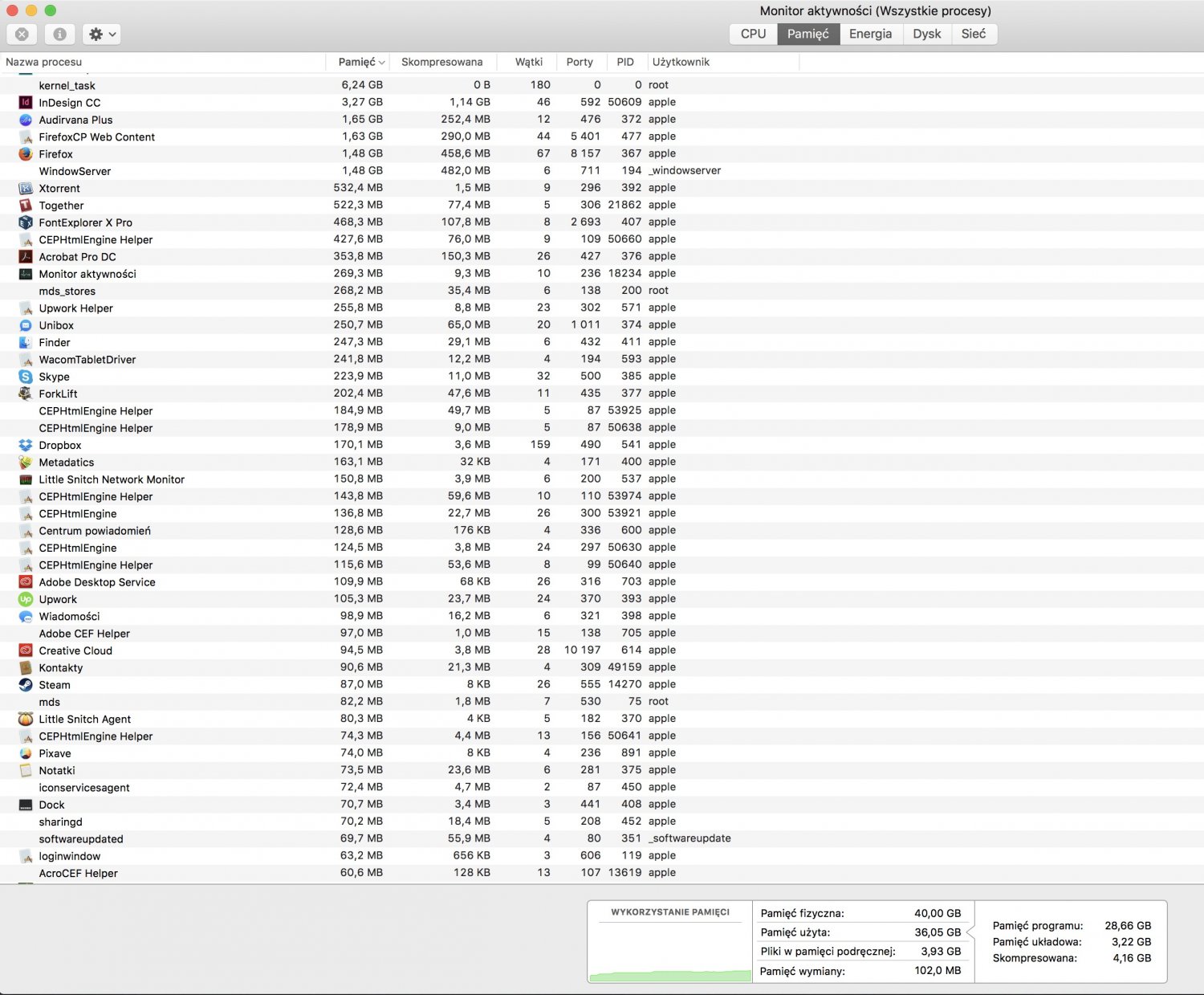Screen dimensions: 1204x995
Task: Click the Upwork Helper icon
Action: click(x=26, y=308)
